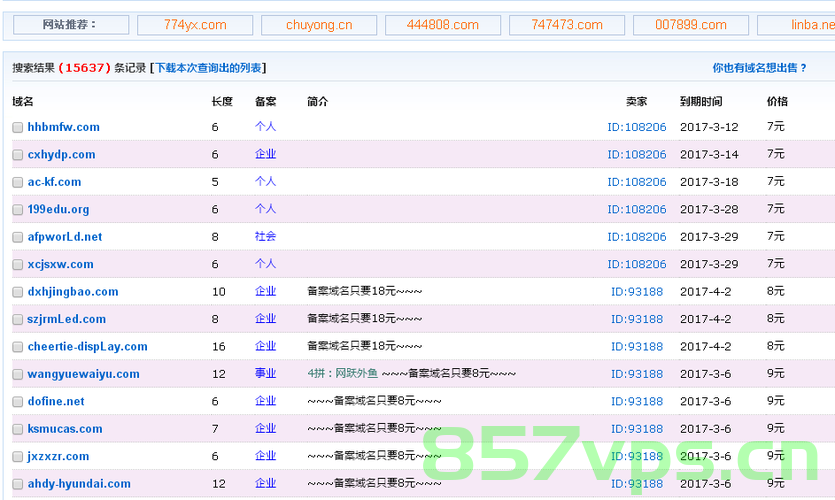View domain ac-kf.com

54,182
